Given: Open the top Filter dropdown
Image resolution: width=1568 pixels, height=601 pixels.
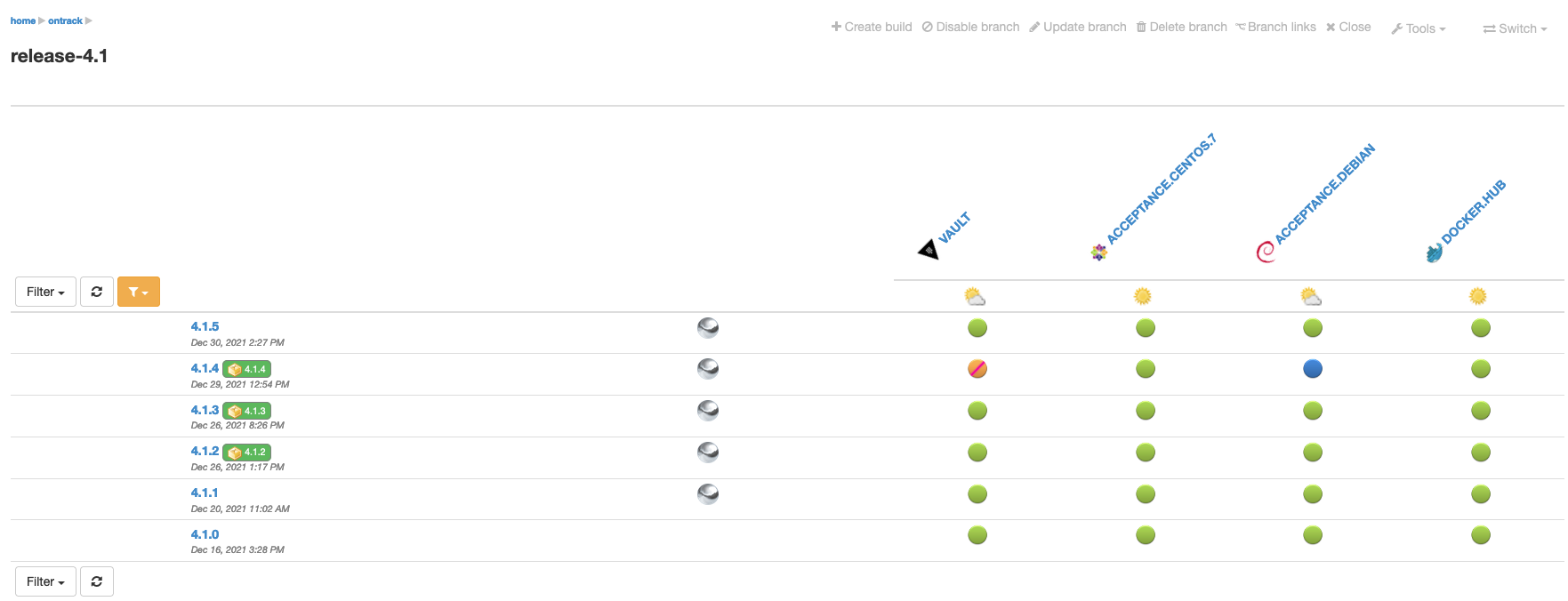Looking at the screenshot, I should pyautogui.click(x=45, y=292).
